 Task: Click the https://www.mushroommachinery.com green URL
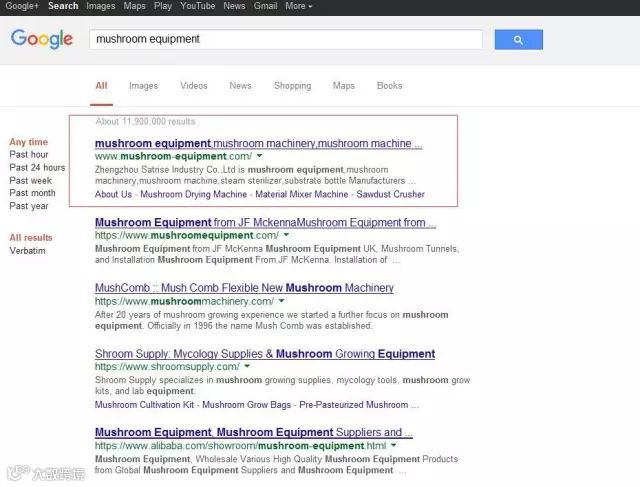(184, 301)
